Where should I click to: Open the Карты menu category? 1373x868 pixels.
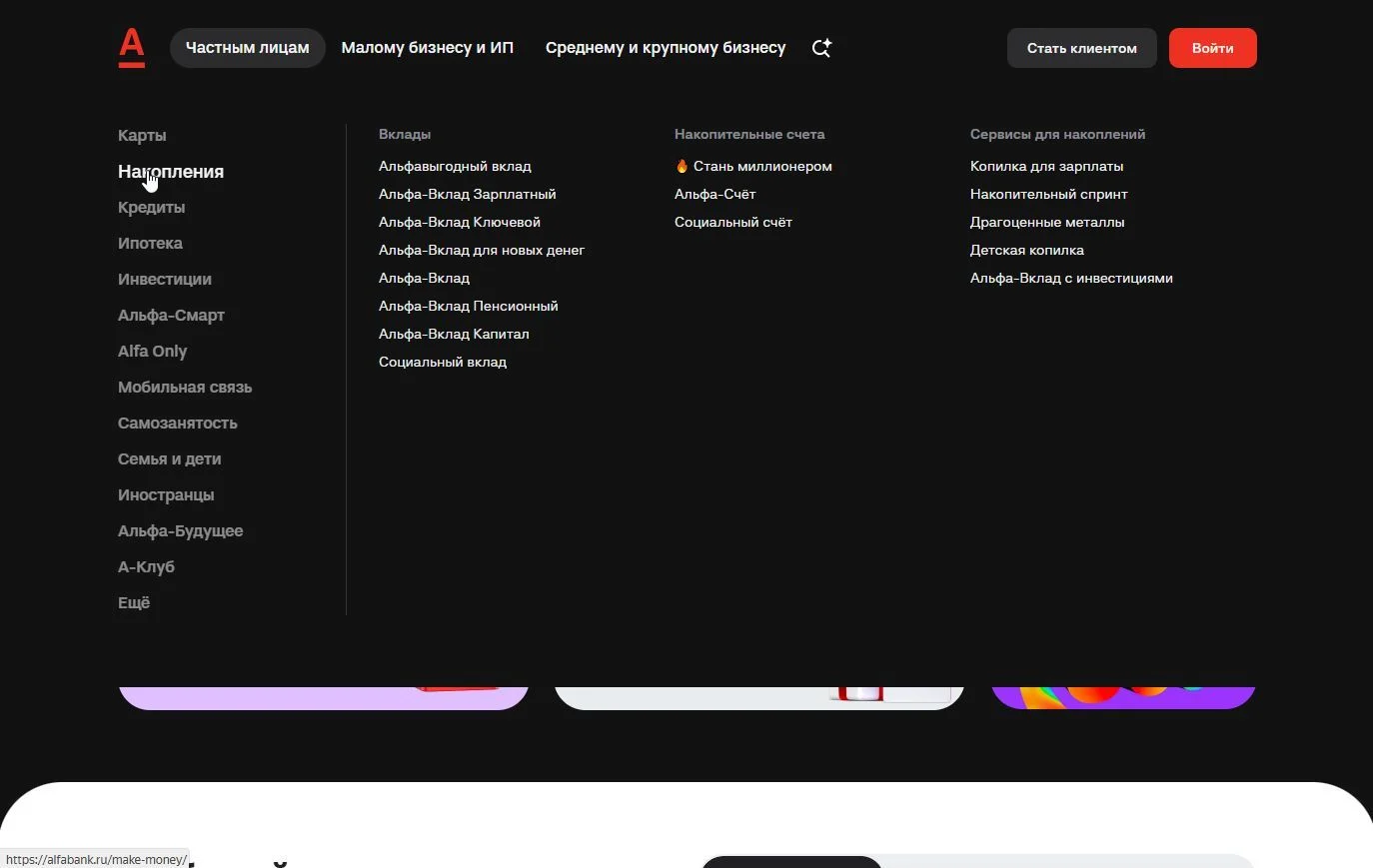coord(142,135)
